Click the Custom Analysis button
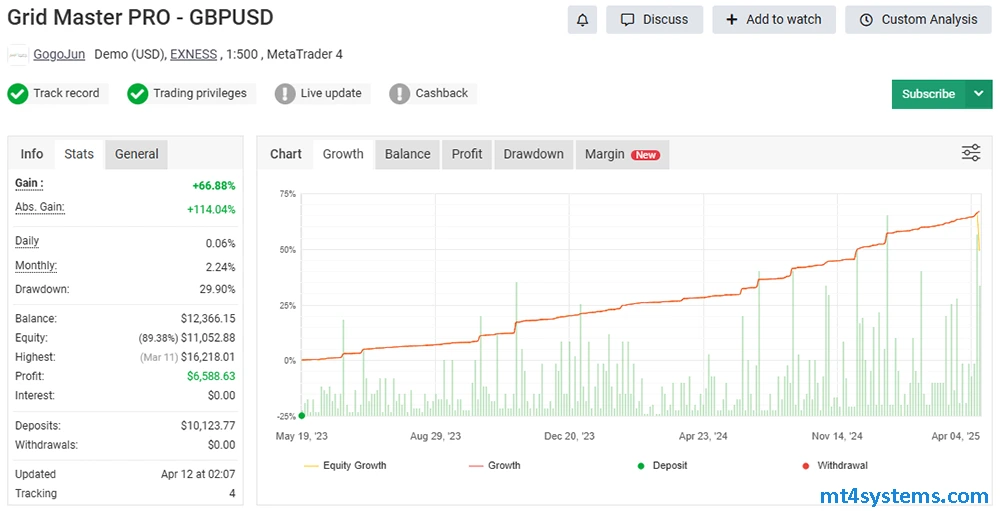The height and width of the screenshot is (511, 1000). (x=918, y=20)
